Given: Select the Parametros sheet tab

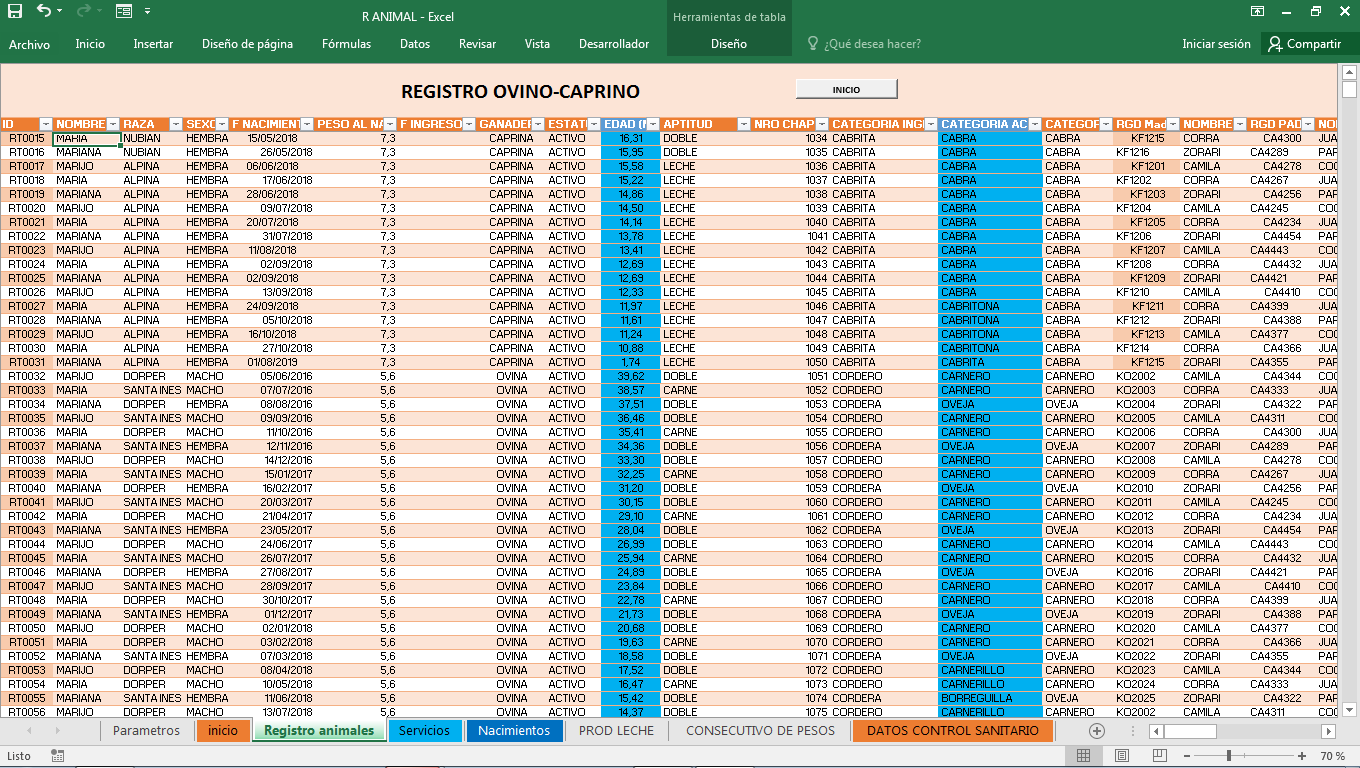Looking at the screenshot, I should tap(147, 731).
